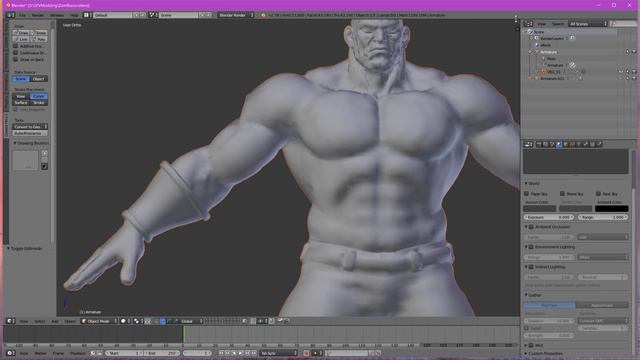Open the No Sync dropdown
This screenshot has width=640, height=360.
279,353
